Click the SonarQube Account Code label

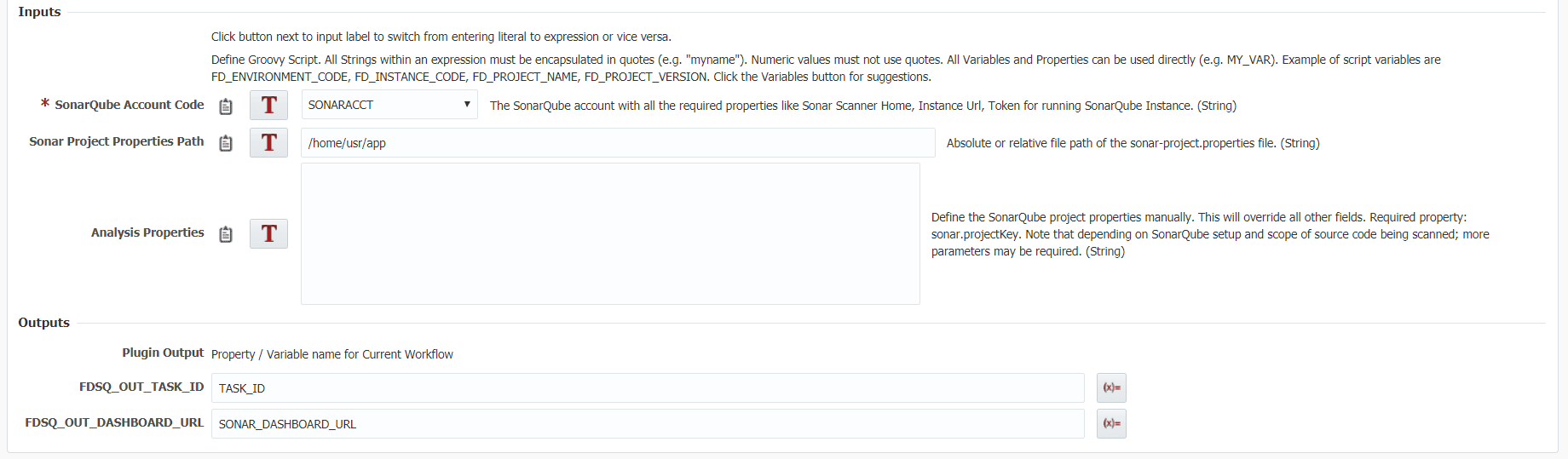(x=130, y=105)
